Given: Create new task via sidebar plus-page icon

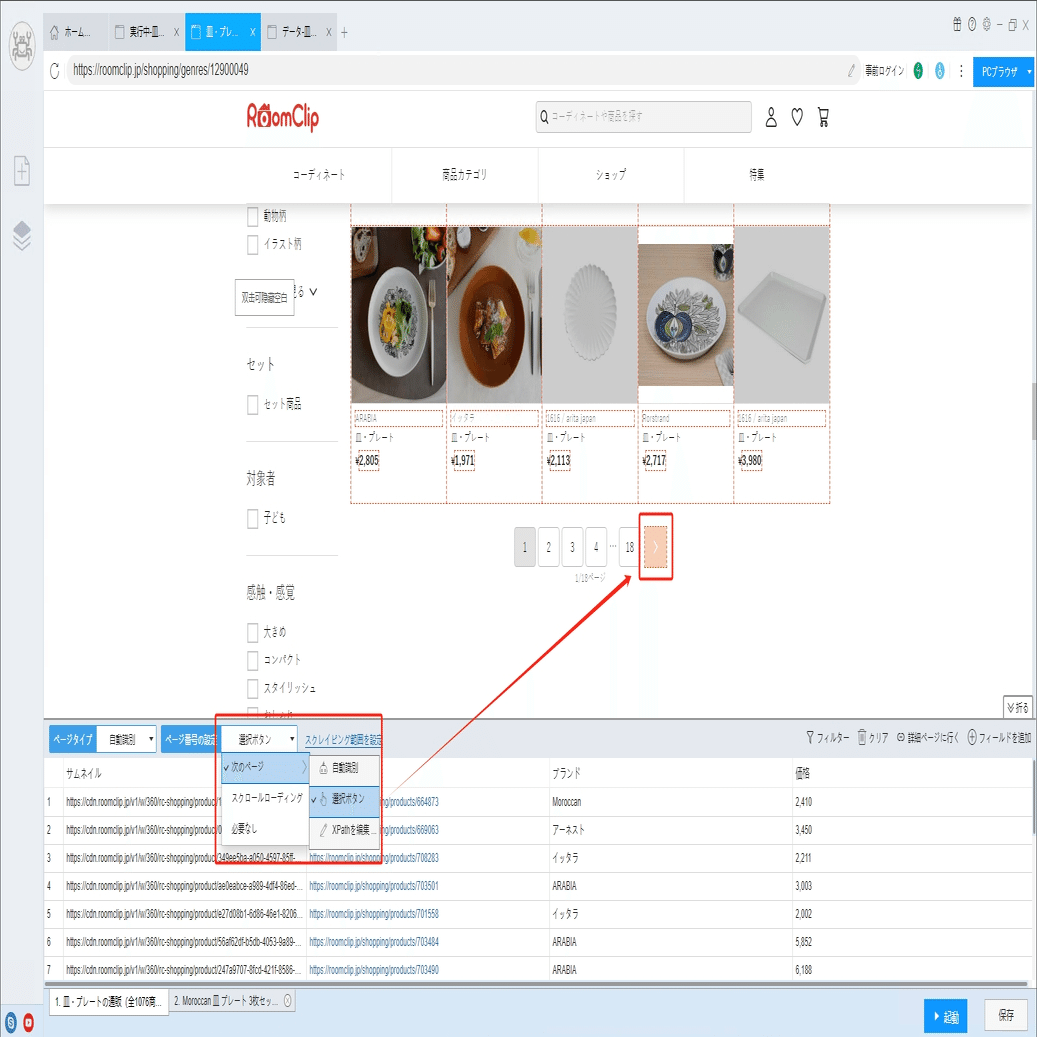Looking at the screenshot, I should coord(22,171).
